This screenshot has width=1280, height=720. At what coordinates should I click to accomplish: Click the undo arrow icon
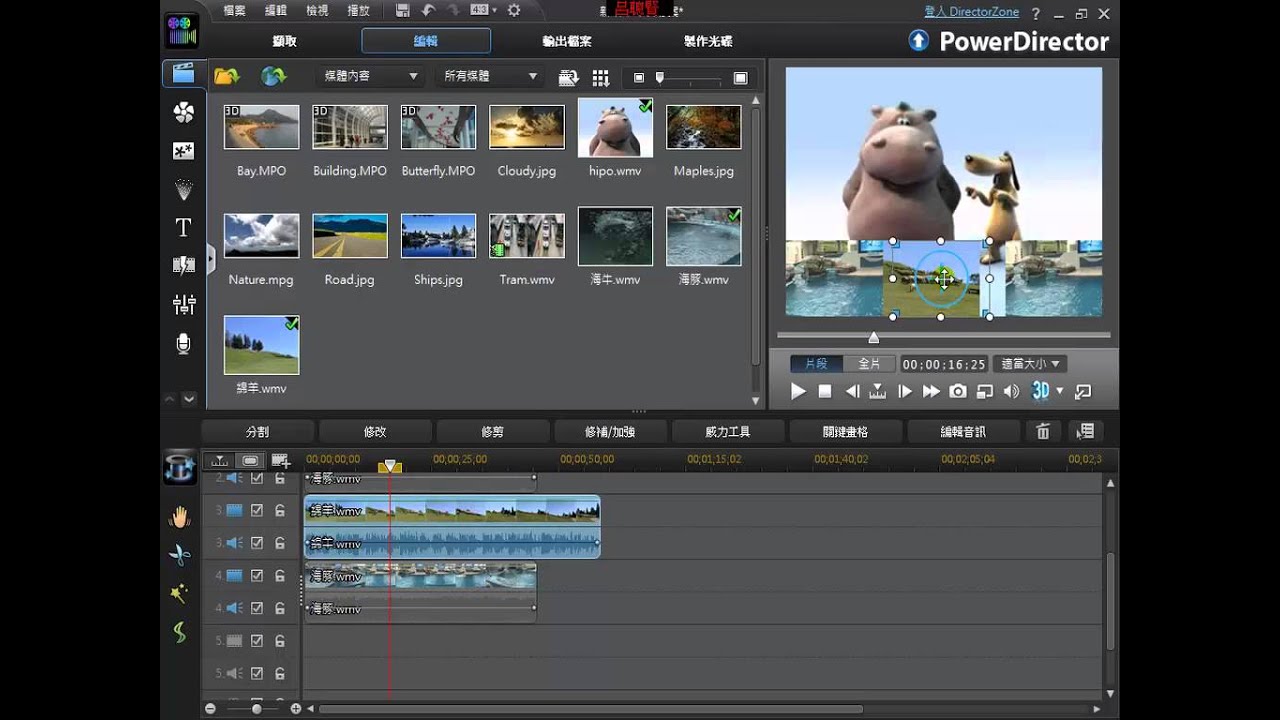428,11
